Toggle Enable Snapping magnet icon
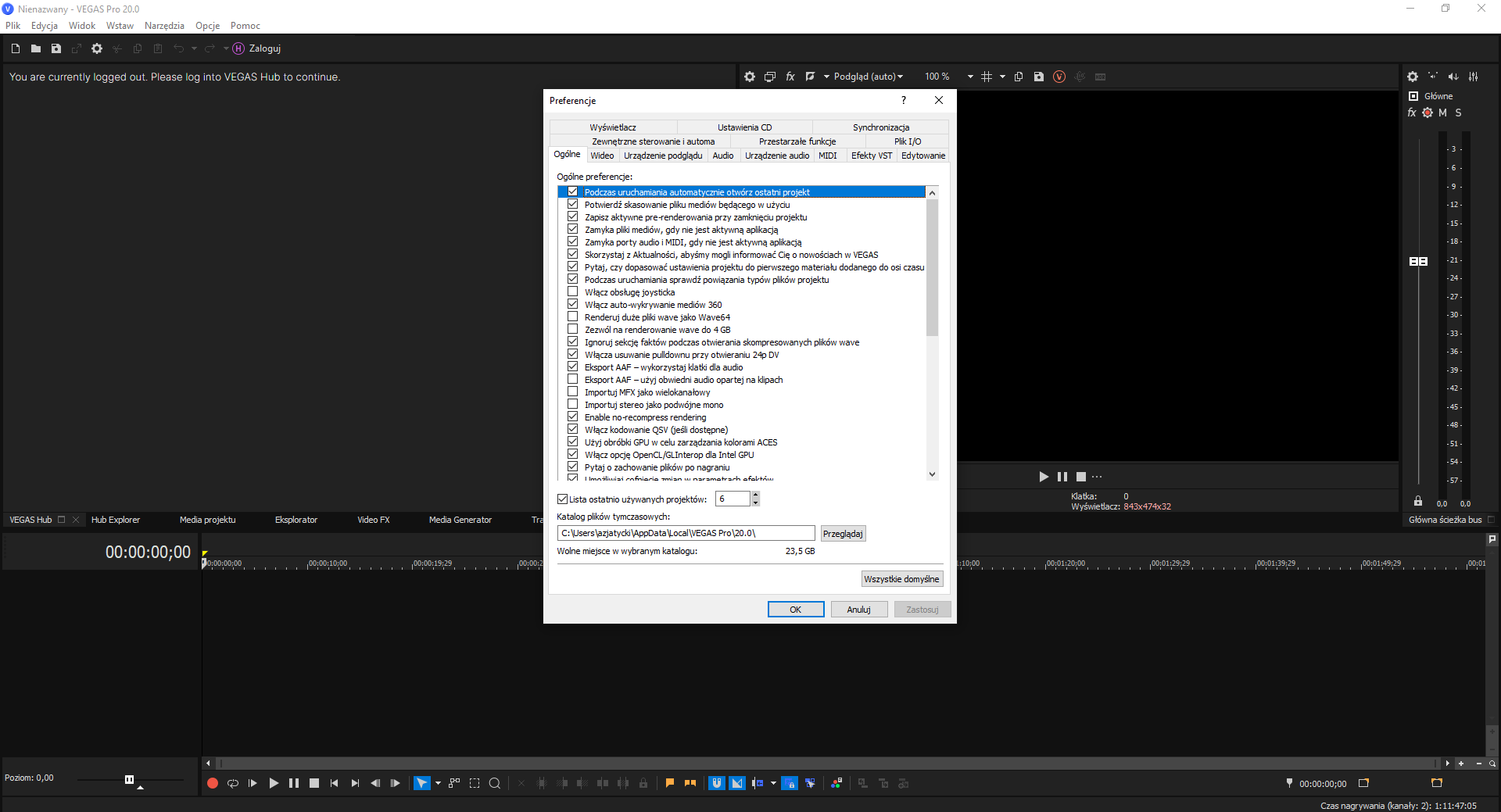 (x=717, y=783)
